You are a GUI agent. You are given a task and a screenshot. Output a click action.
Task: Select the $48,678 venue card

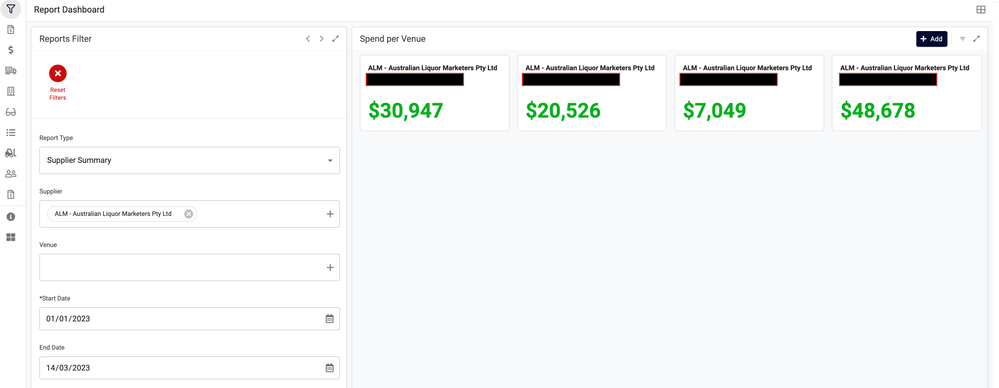click(x=907, y=93)
